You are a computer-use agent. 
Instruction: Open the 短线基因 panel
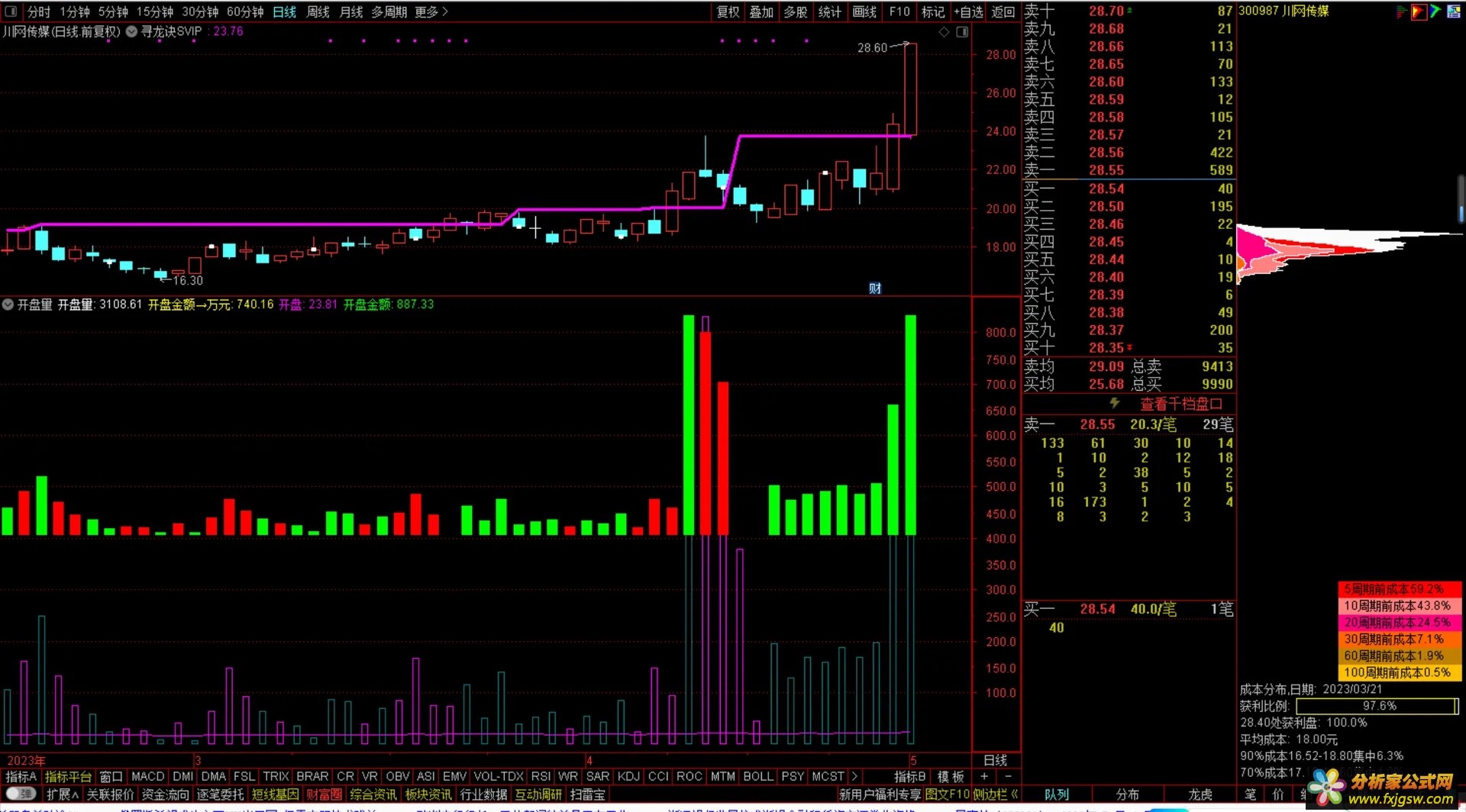click(276, 794)
